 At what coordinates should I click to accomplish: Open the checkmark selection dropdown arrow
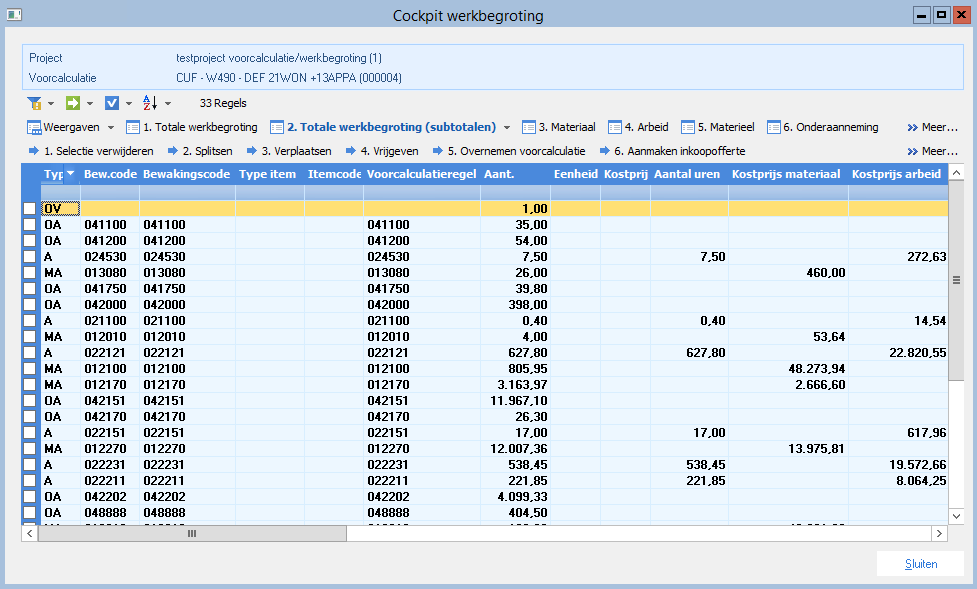[129, 103]
